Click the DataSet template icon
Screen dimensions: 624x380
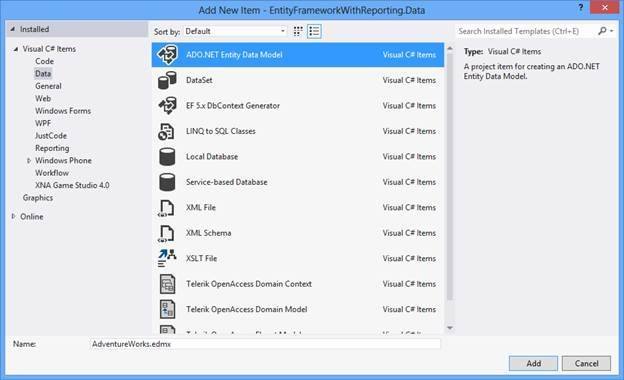pyautogui.click(x=167, y=80)
